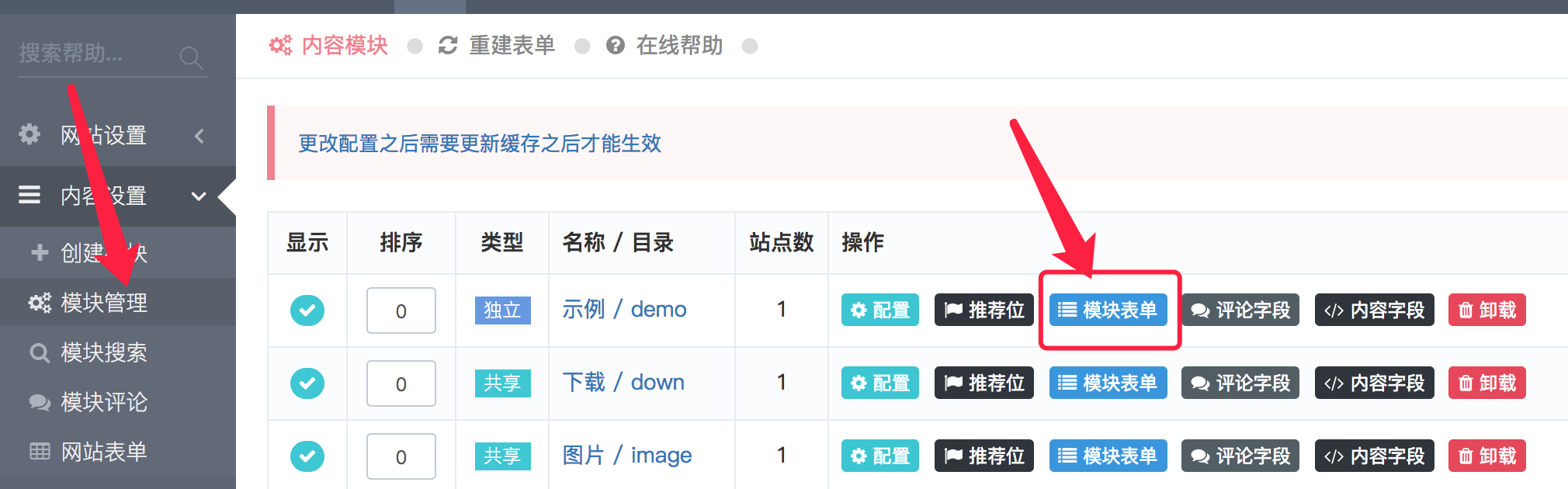Open 内容字段 for the down row
The height and width of the screenshot is (489, 1568).
coord(1375,383)
